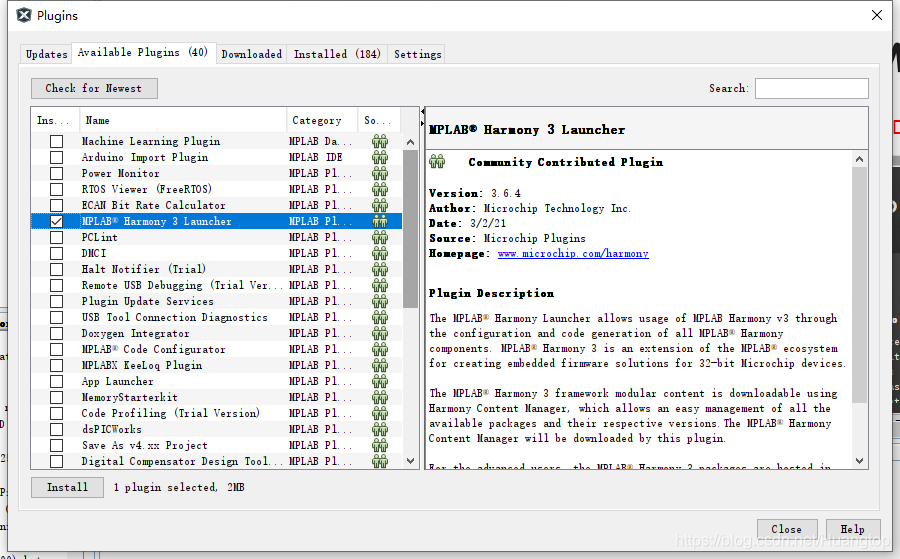Image resolution: width=900 pixels, height=559 pixels.
Task: Click the source icon for ECAN Bit Rate Calculator
Action: (x=379, y=205)
